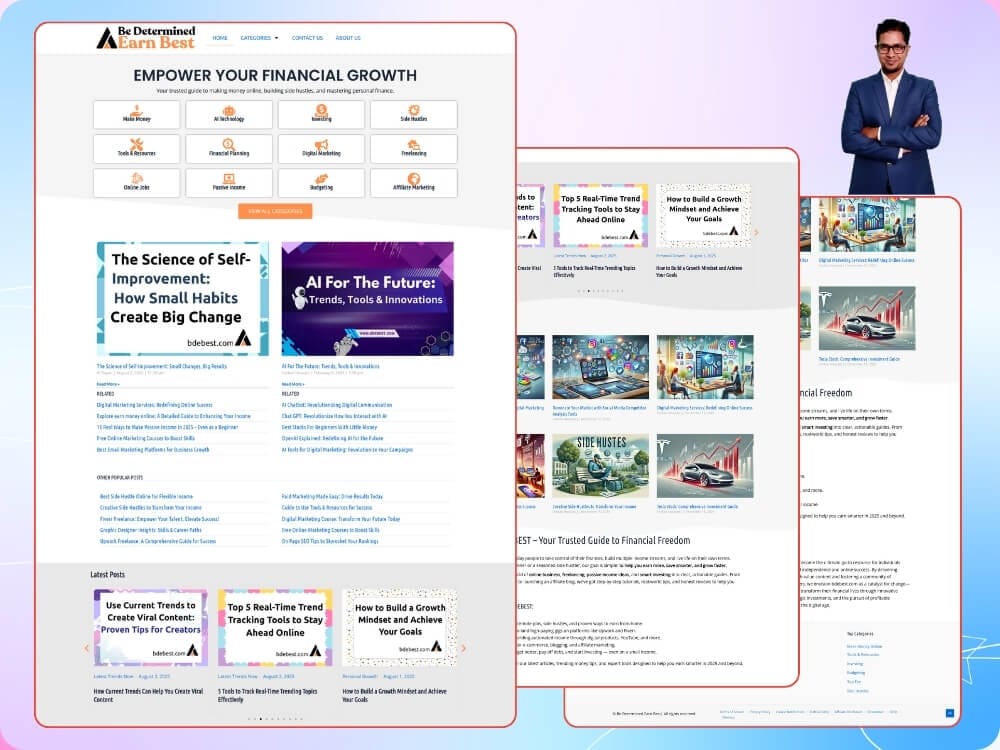Open the Facebook icon in the footer

pos(949,711)
